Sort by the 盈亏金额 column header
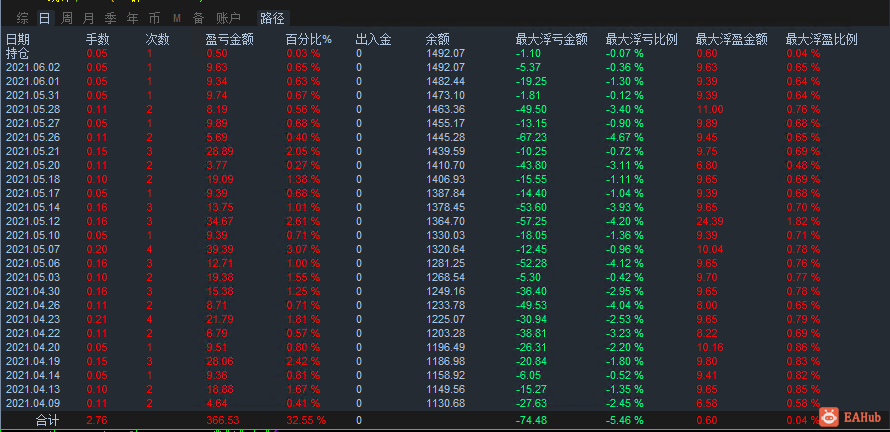 coord(229,39)
